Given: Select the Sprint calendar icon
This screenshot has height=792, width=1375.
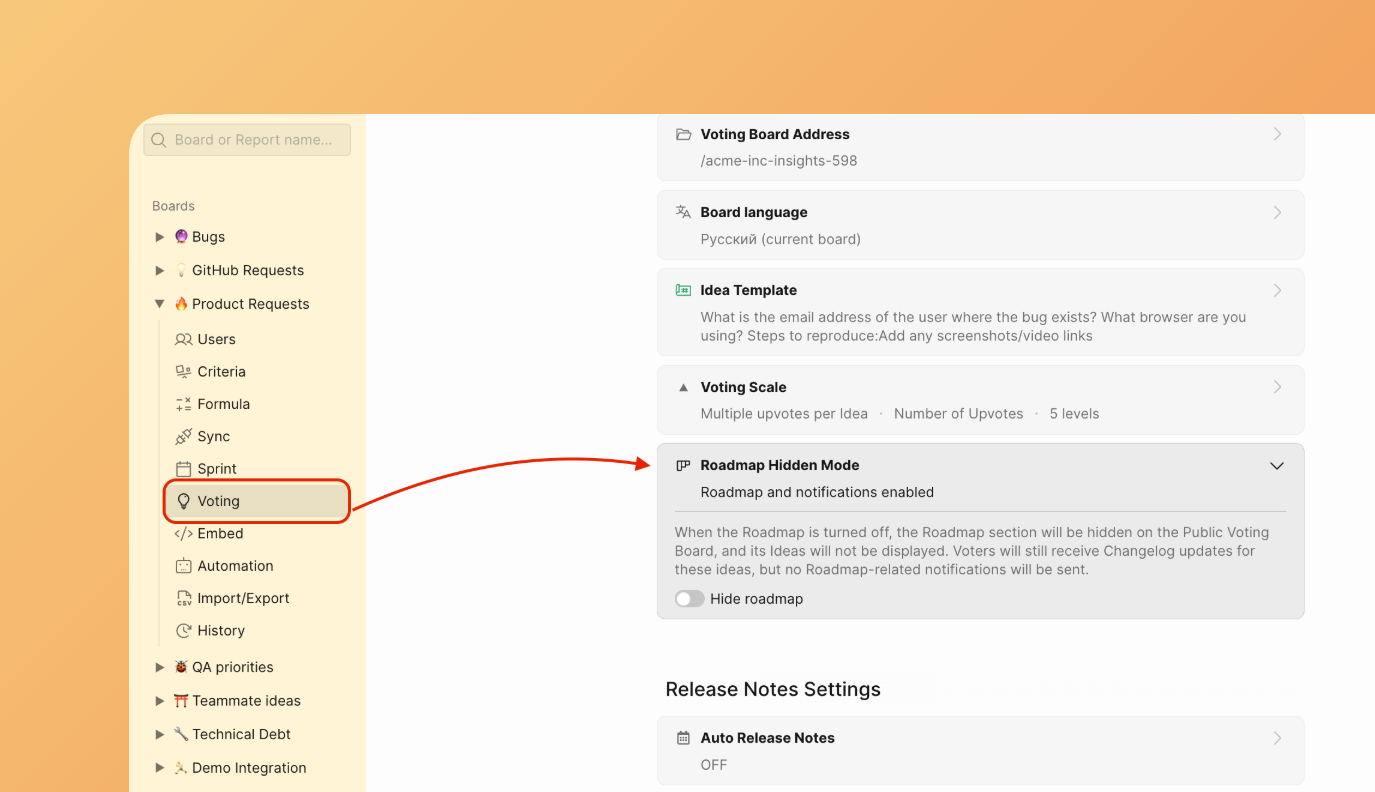Looking at the screenshot, I should pyautogui.click(x=184, y=468).
